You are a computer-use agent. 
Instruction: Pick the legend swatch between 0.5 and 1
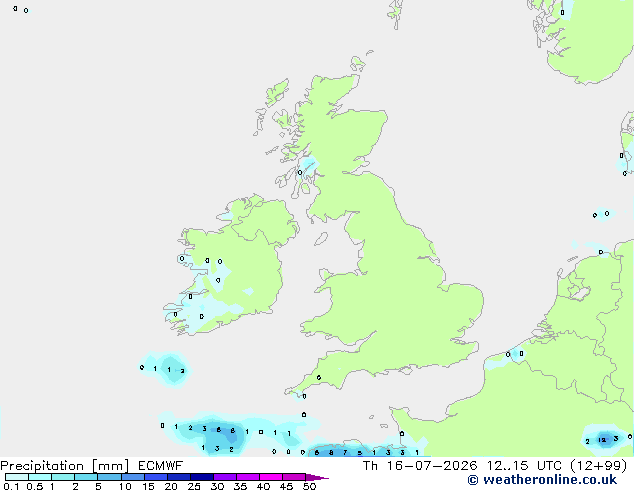(x=40, y=477)
